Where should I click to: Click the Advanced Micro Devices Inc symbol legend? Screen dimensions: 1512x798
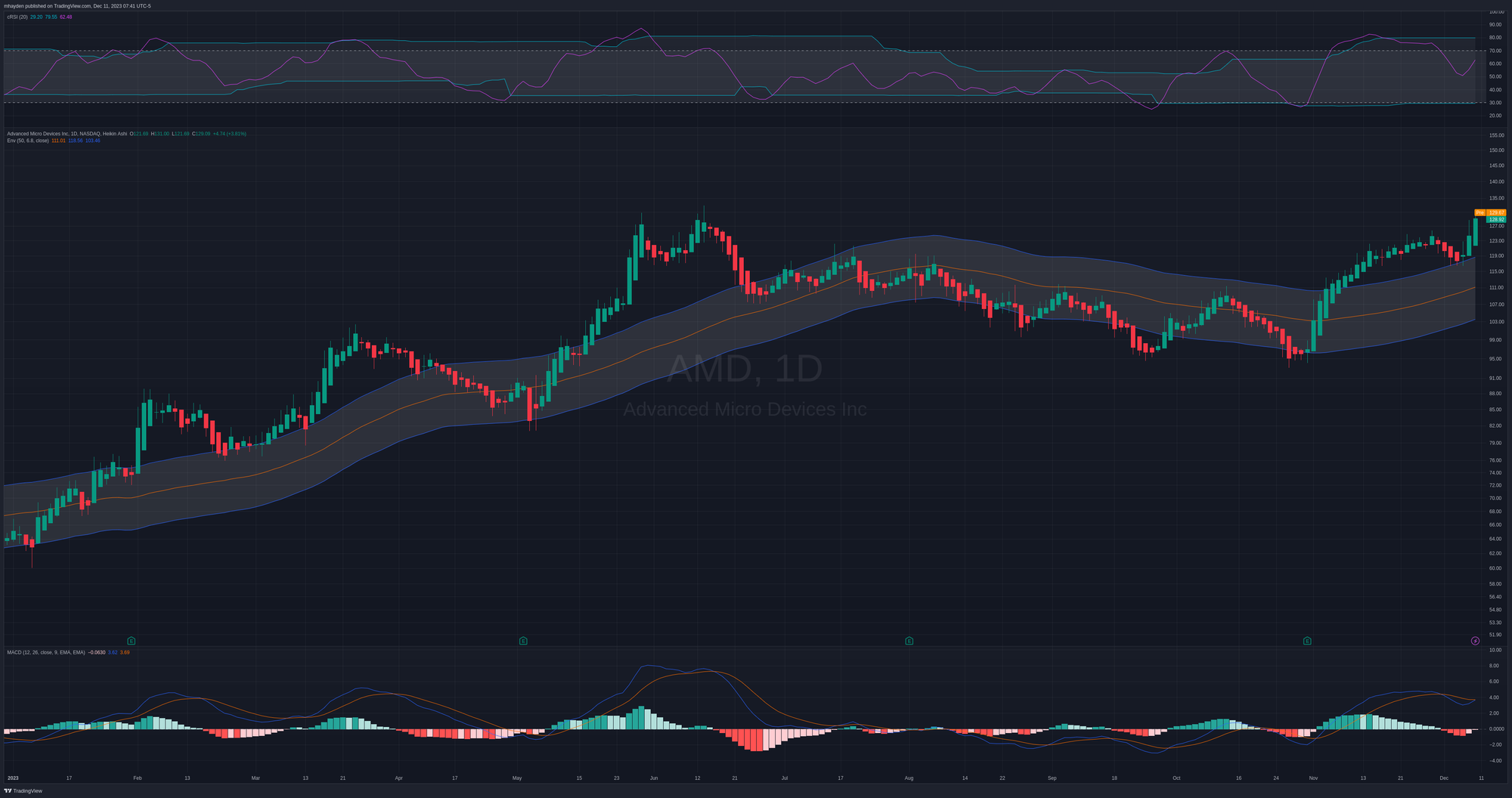[x=67, y=134]
